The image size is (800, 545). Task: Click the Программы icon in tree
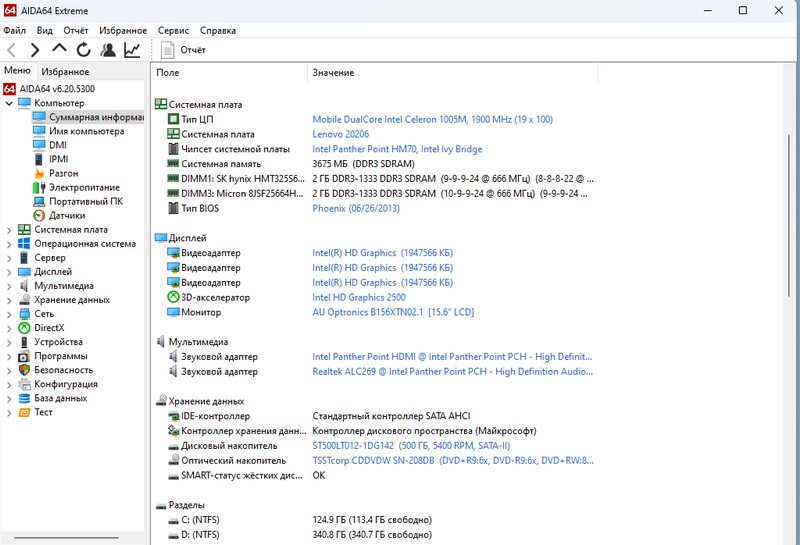[x=24, y=356]
